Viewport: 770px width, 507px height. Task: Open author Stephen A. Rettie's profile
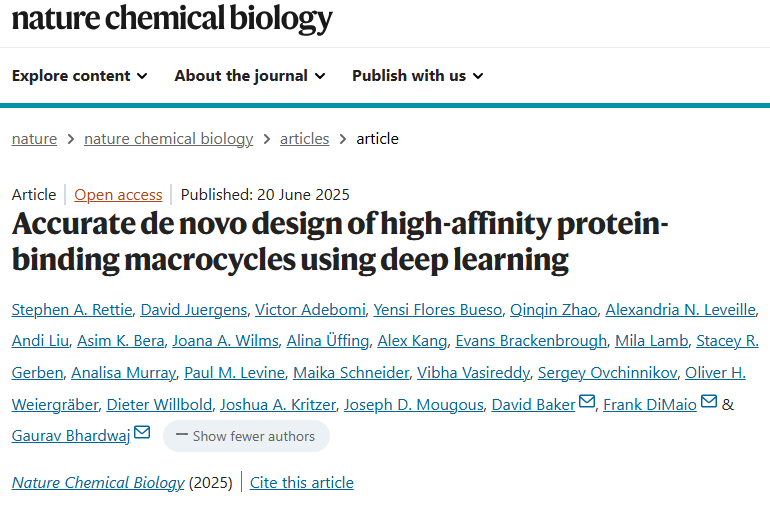pyautogui.click(x=72, y=310)
